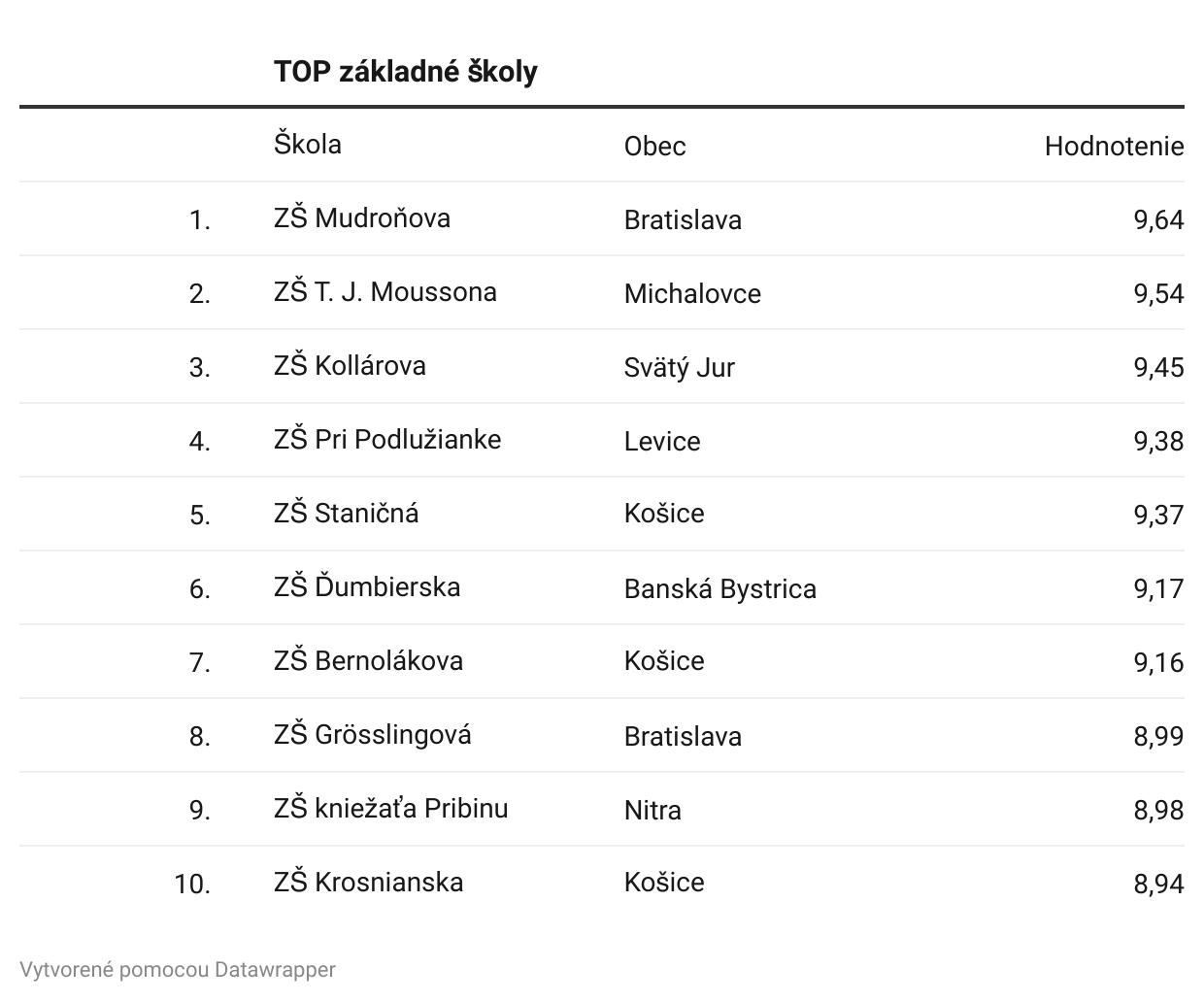Viewport: 1204px width, 1002px height.
Task: Click the ZŠ Grösslingová entry
Action: point(372,735)
